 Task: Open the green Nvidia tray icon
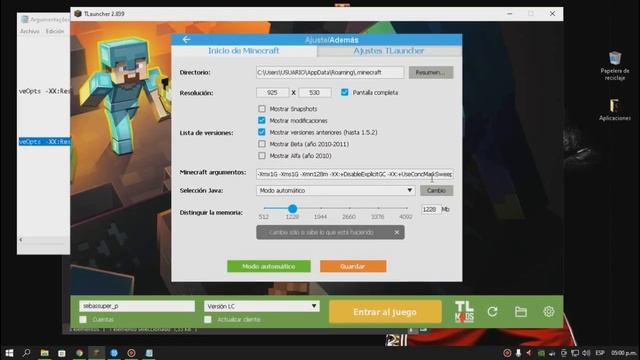(x=541, y=353)
